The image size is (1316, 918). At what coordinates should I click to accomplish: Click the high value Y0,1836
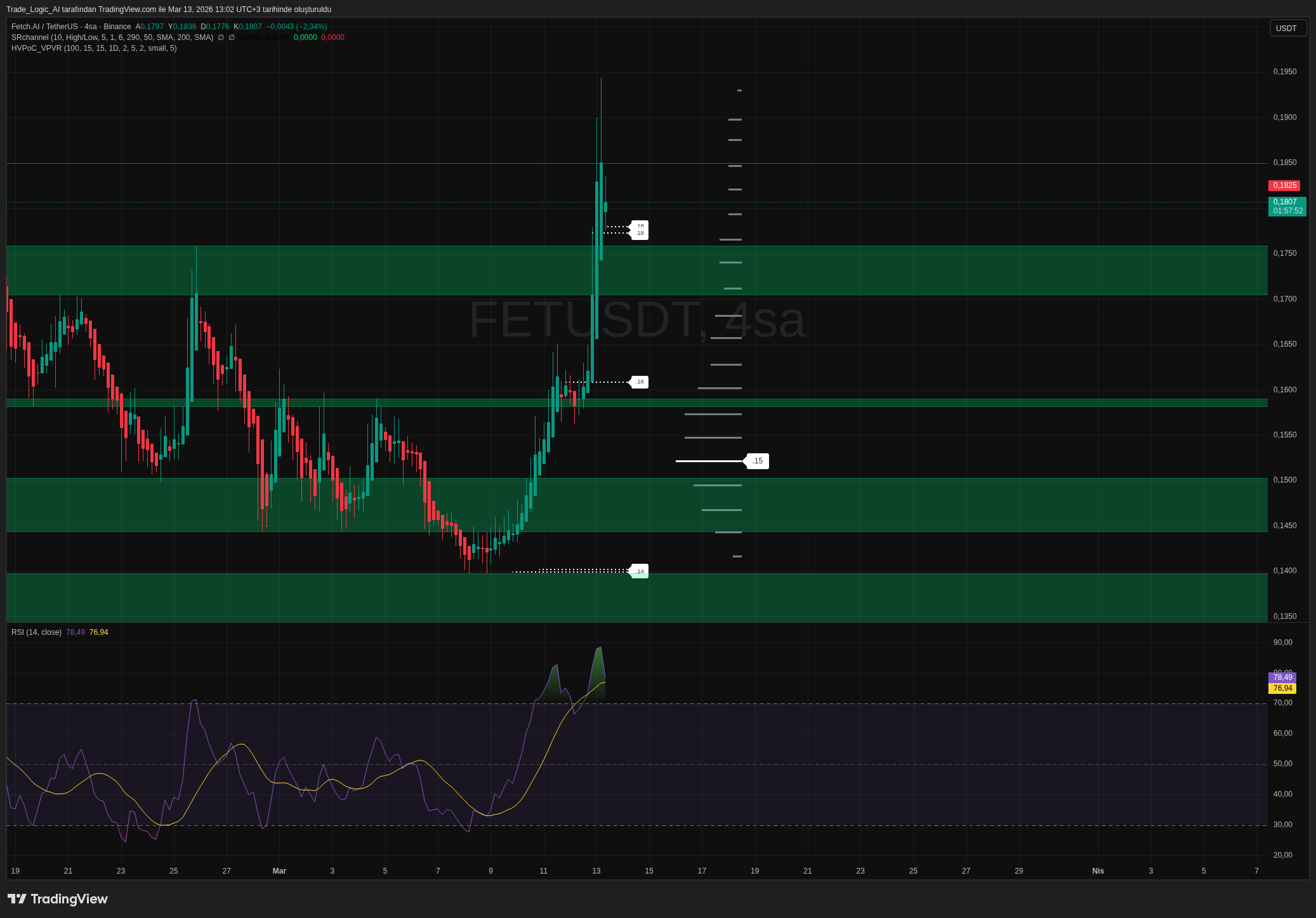point(182,27)
